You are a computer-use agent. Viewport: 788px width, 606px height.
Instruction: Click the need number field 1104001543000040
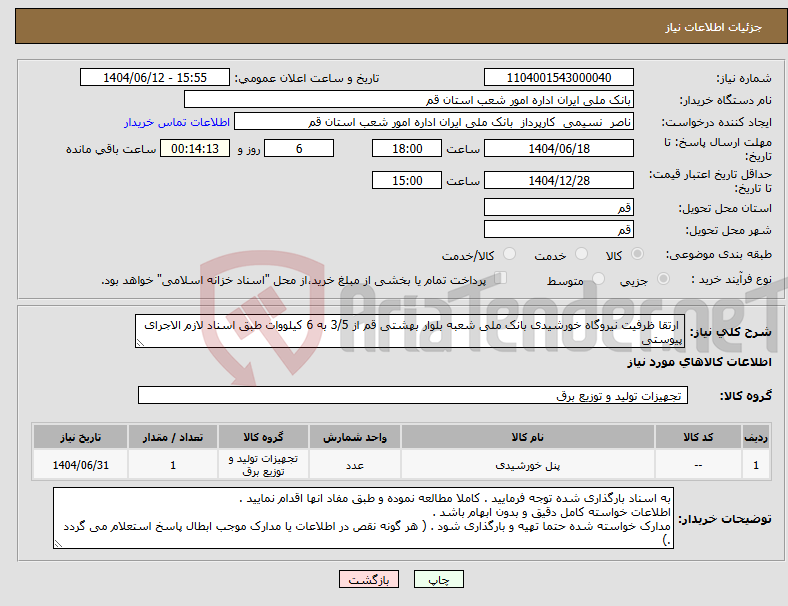coord(558,77)
